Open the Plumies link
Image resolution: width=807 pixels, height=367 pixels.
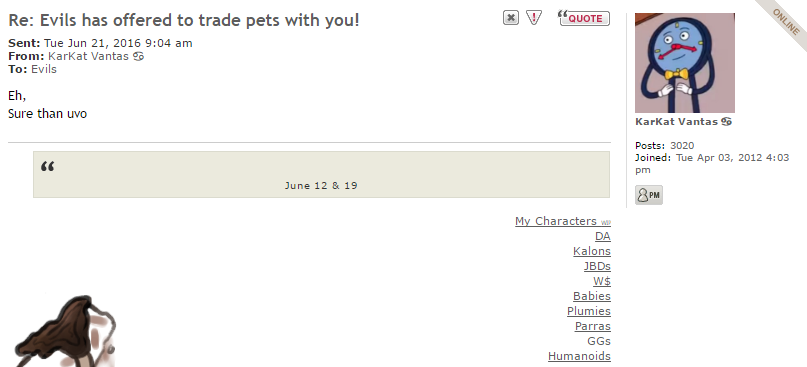tap(589, 311)
